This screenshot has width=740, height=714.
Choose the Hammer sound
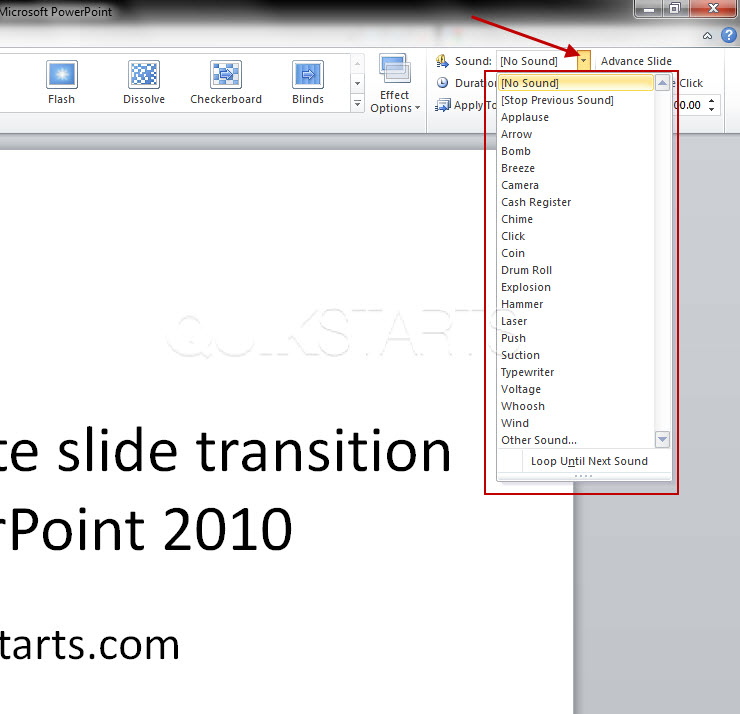(x=576, y=304)
